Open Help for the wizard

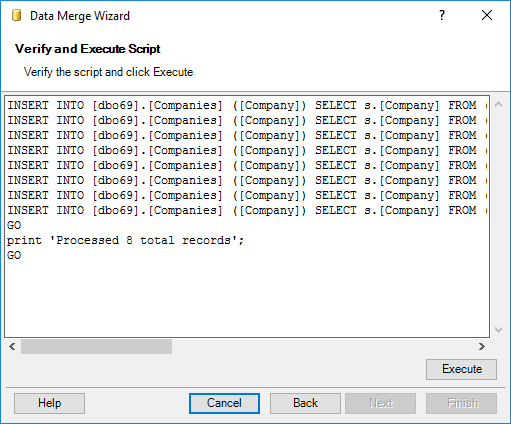tap(49, 403)
